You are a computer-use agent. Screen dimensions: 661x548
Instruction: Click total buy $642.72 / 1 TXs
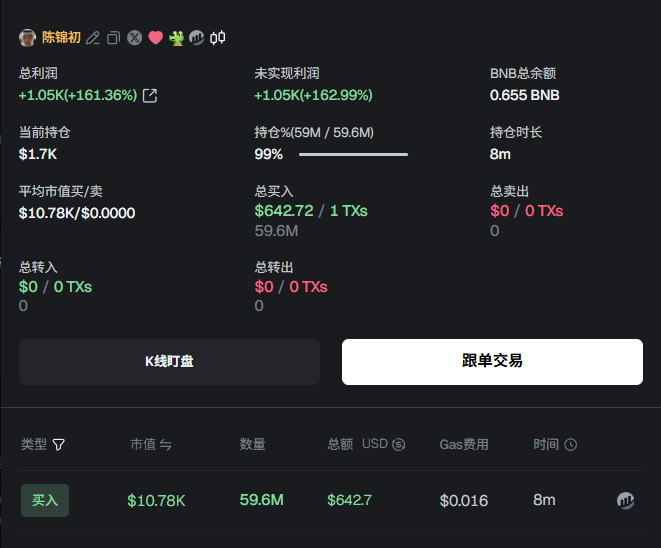[x=311, y=211]
